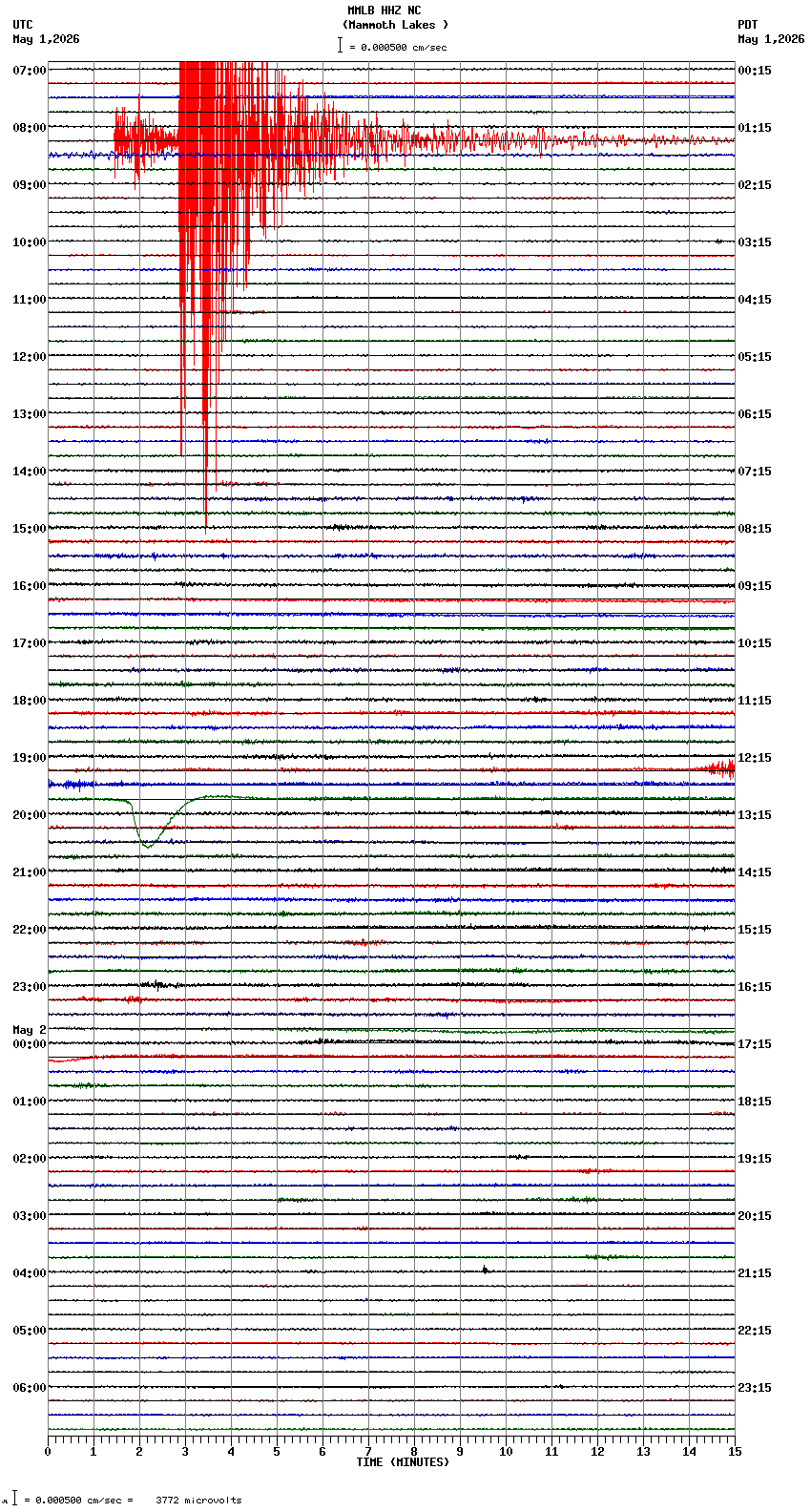The width and height of the screenshot is (811, 1512).
Task: Click the '5' tick label on the time axis
Action: (x=277, y=1452)
